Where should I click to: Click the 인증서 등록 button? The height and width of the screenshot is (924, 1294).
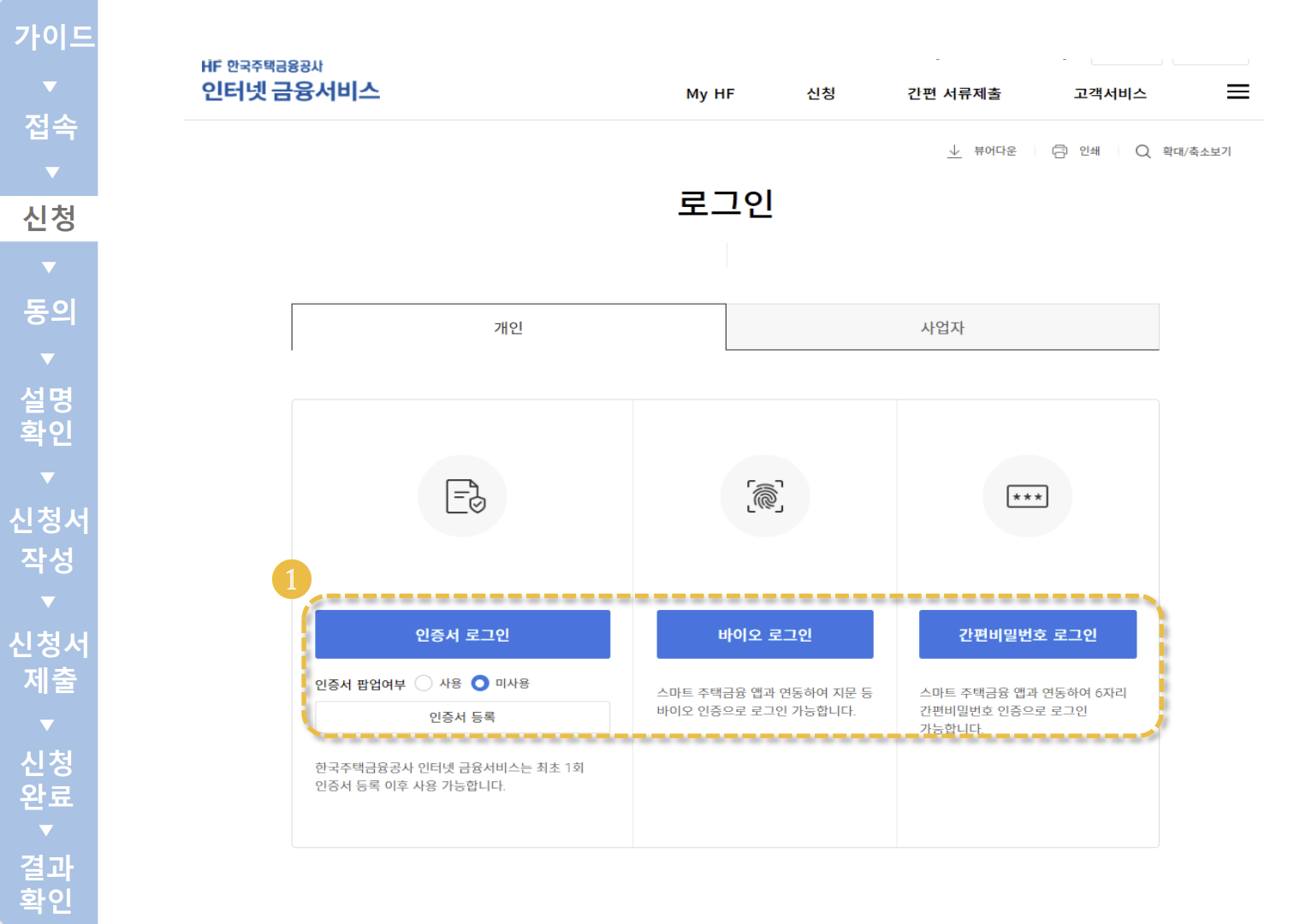tap(462, 717)
